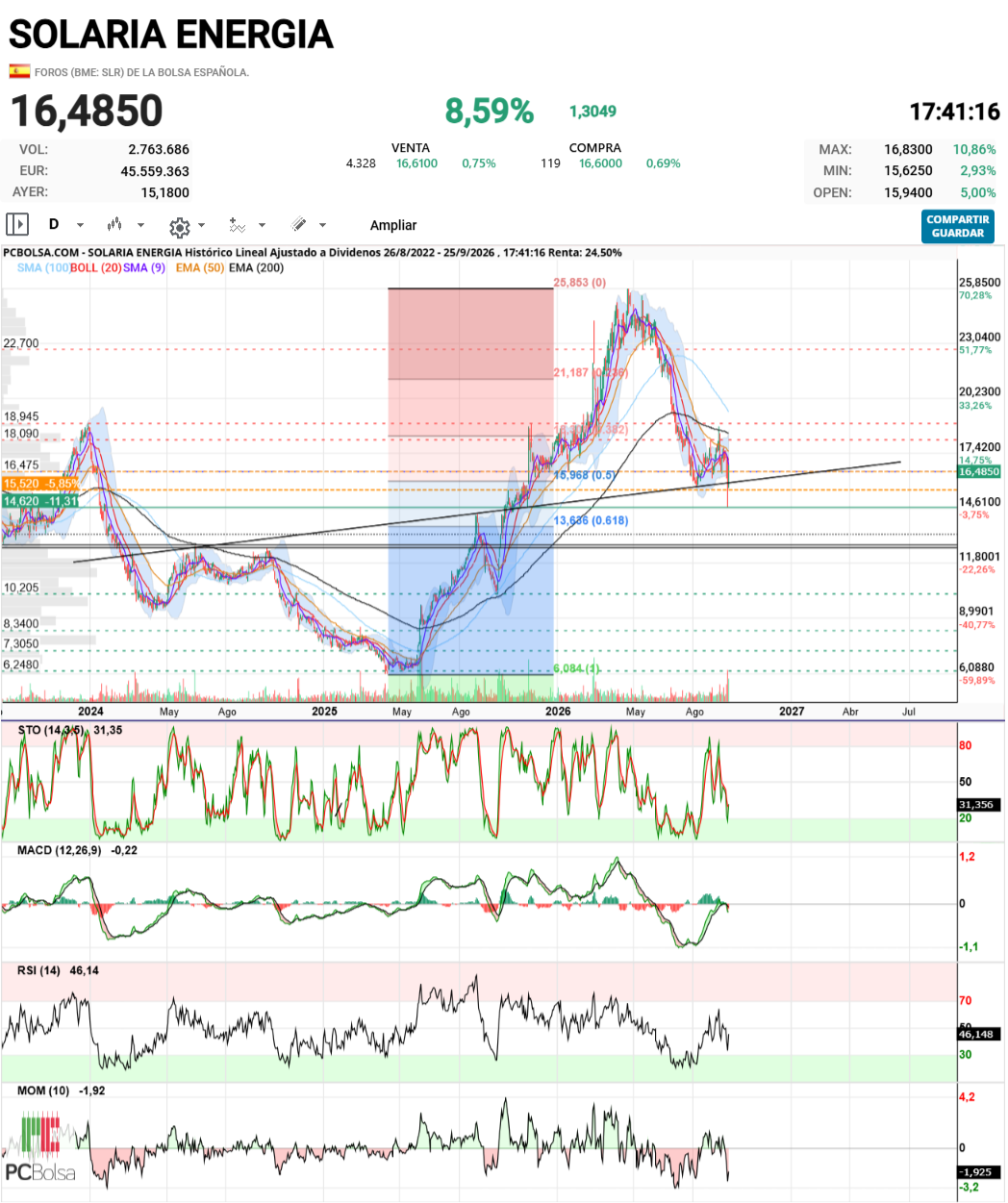Click the Compartir Guardar button
1008x1203 pixels.
(x=958, y=226)
